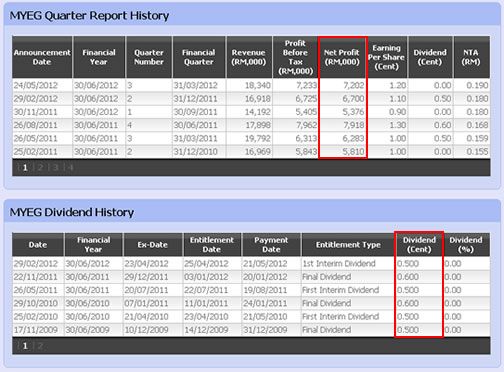
Task: Click the Ex-Date column header
Action: click(152, 245)
